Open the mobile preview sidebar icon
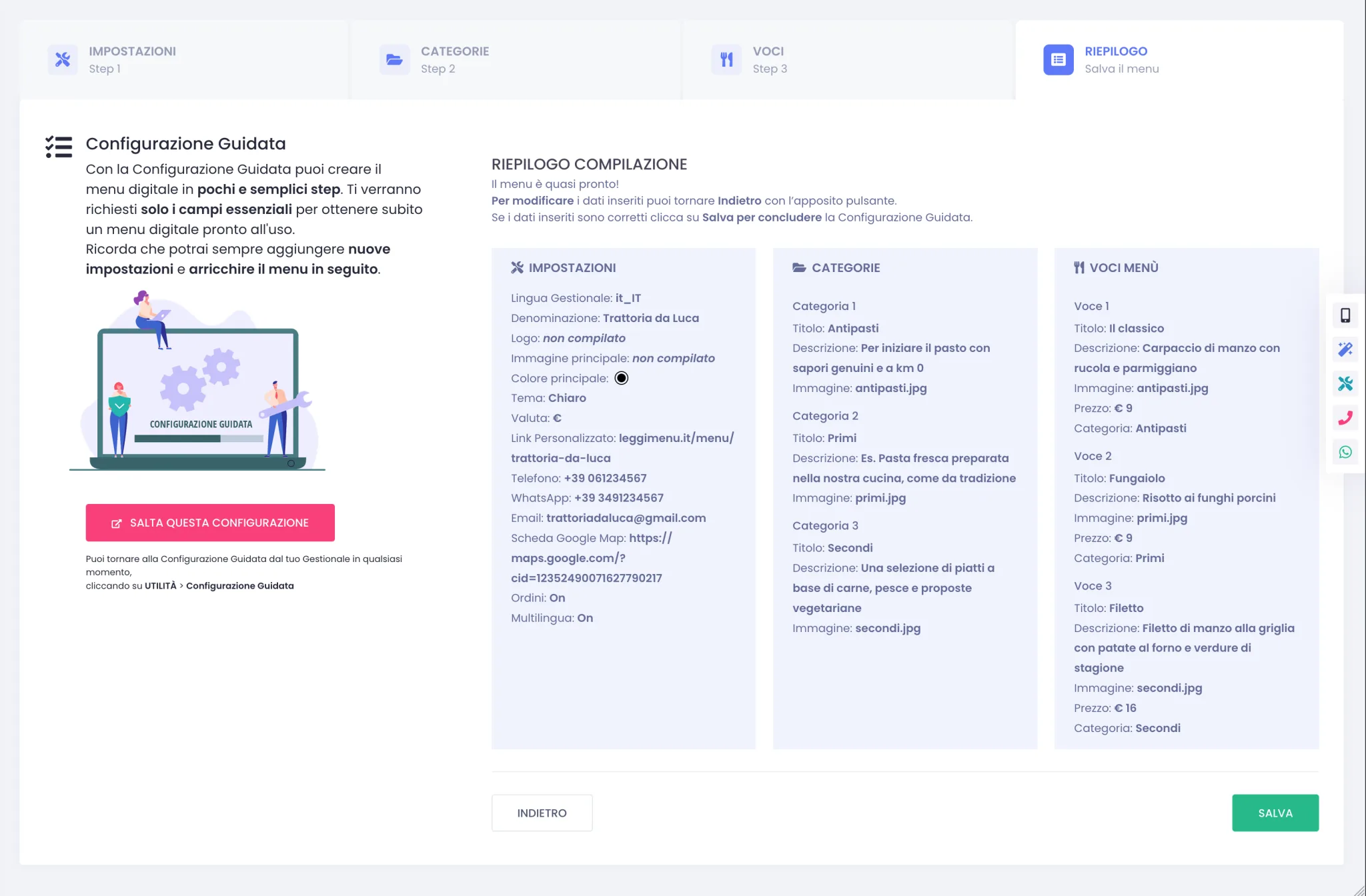The height and width of the screenshot is (896, 1366). 1345,315
